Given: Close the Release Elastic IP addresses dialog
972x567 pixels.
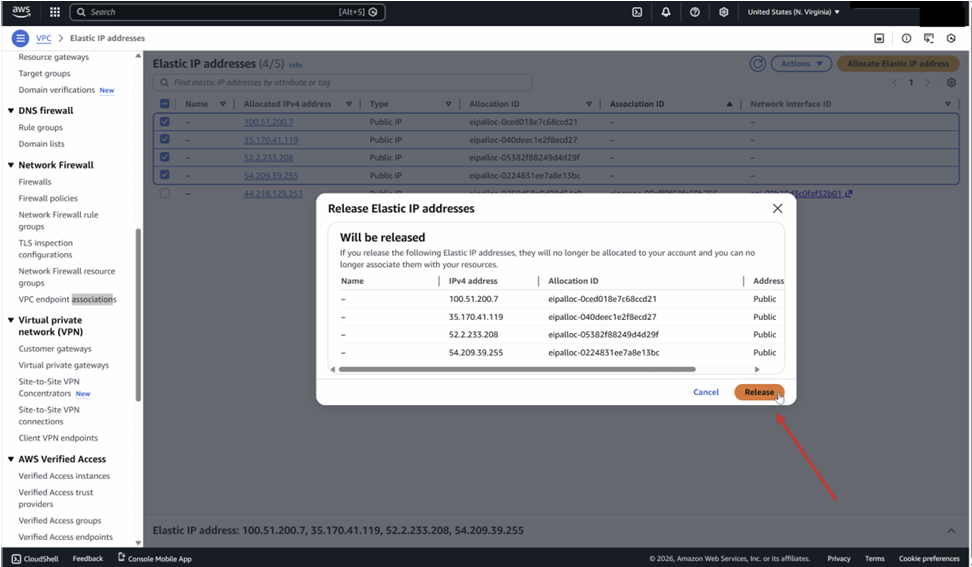Looking at the screenshot, I should click(777, 208).
